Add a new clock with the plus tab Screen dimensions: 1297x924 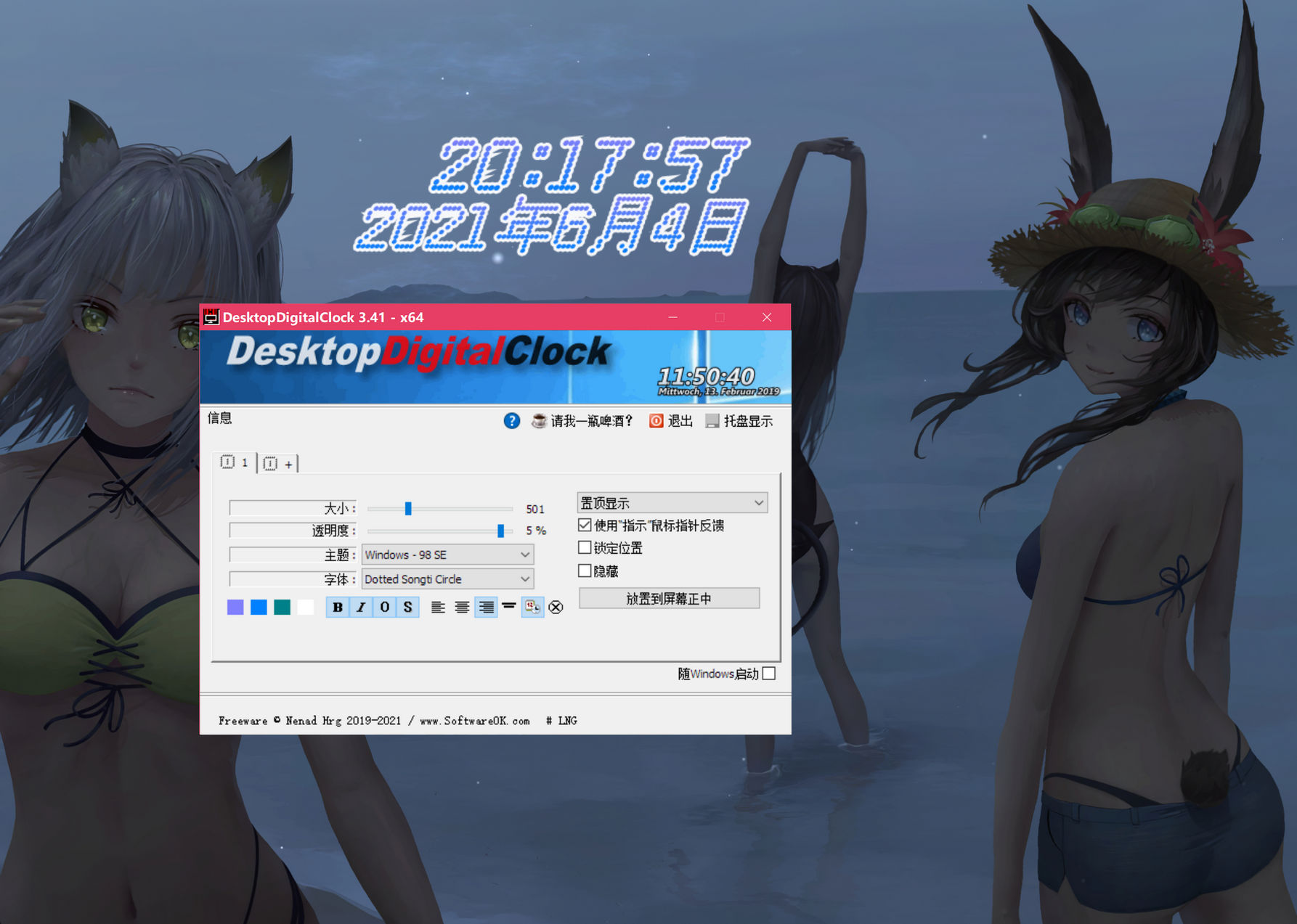coord(279,464)
